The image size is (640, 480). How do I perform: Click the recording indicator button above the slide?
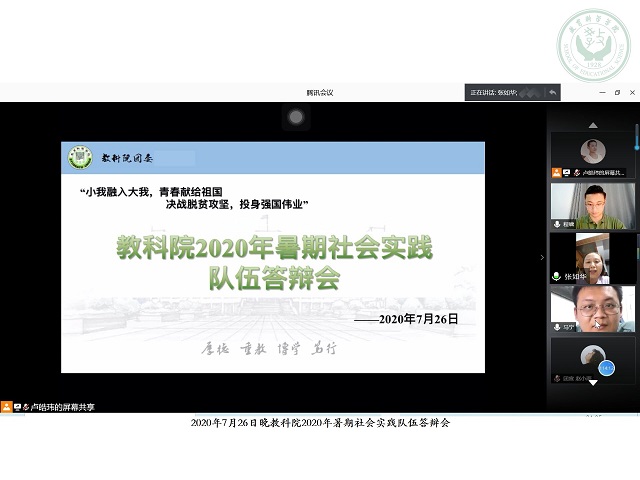295,117
